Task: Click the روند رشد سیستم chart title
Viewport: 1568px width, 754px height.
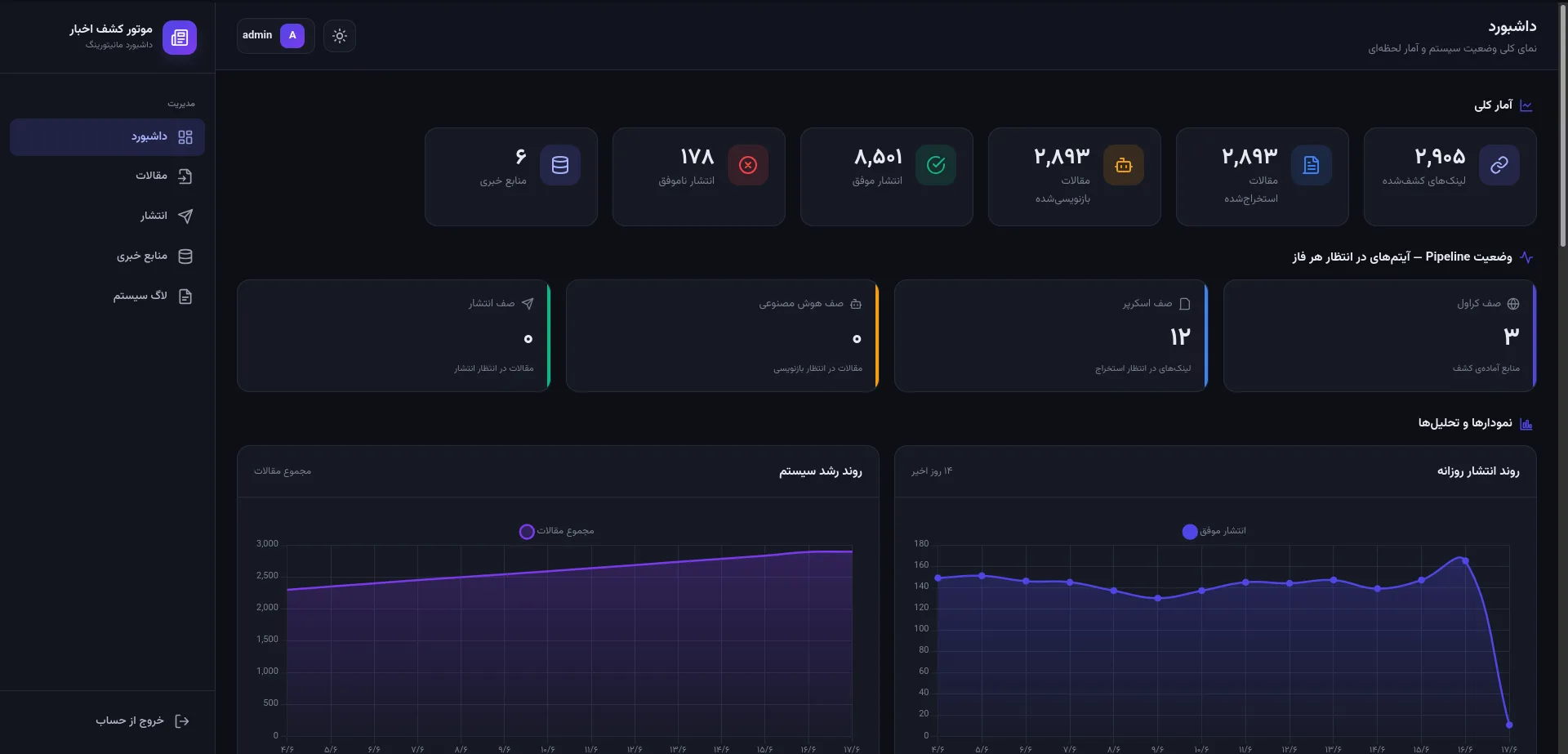Action: click(x=821, y=471)
